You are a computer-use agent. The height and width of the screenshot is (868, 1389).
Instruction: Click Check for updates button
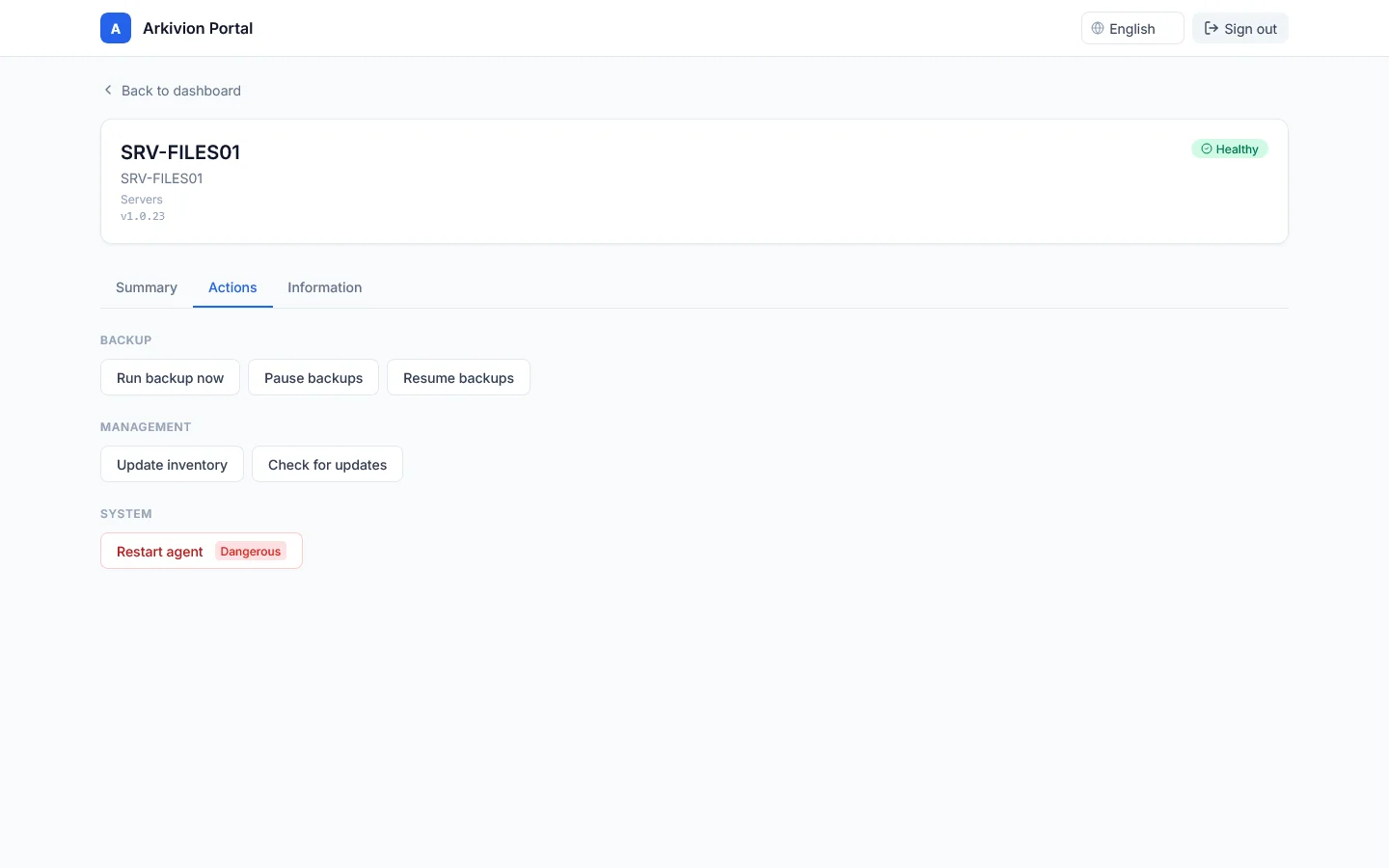(x=327, y=464)
